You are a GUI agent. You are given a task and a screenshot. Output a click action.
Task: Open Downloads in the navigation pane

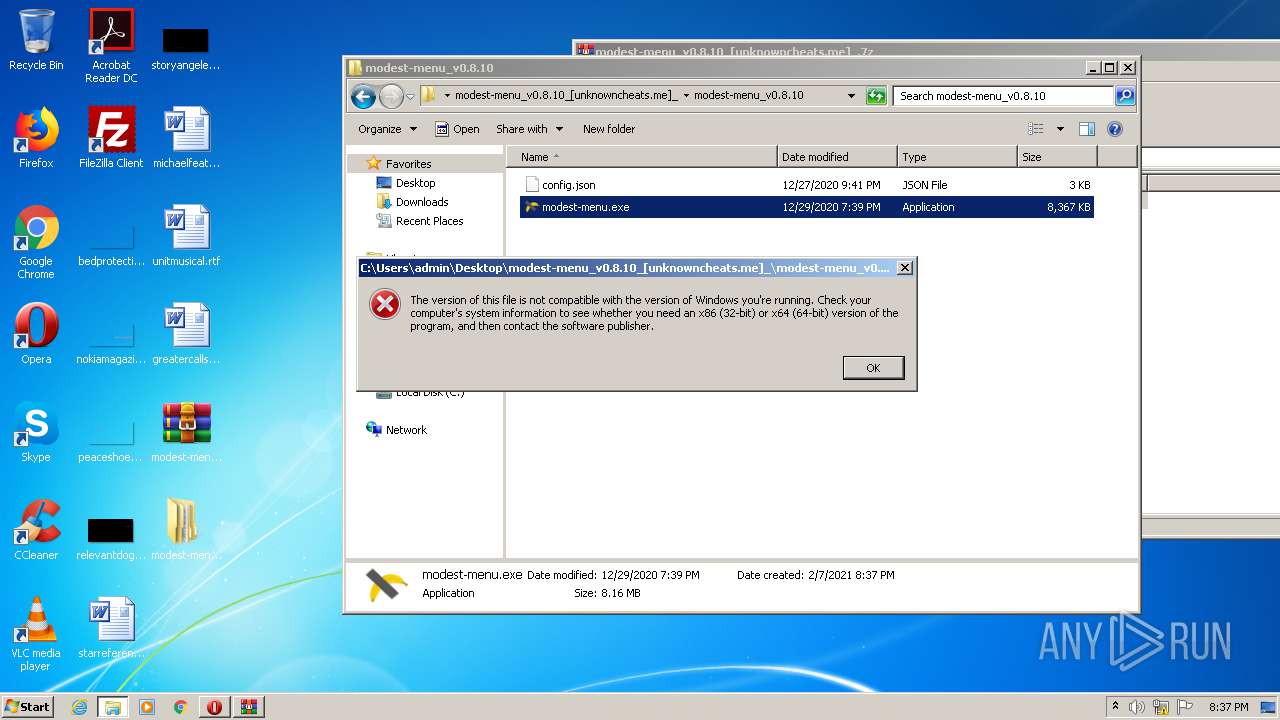[x=422, y=202]
